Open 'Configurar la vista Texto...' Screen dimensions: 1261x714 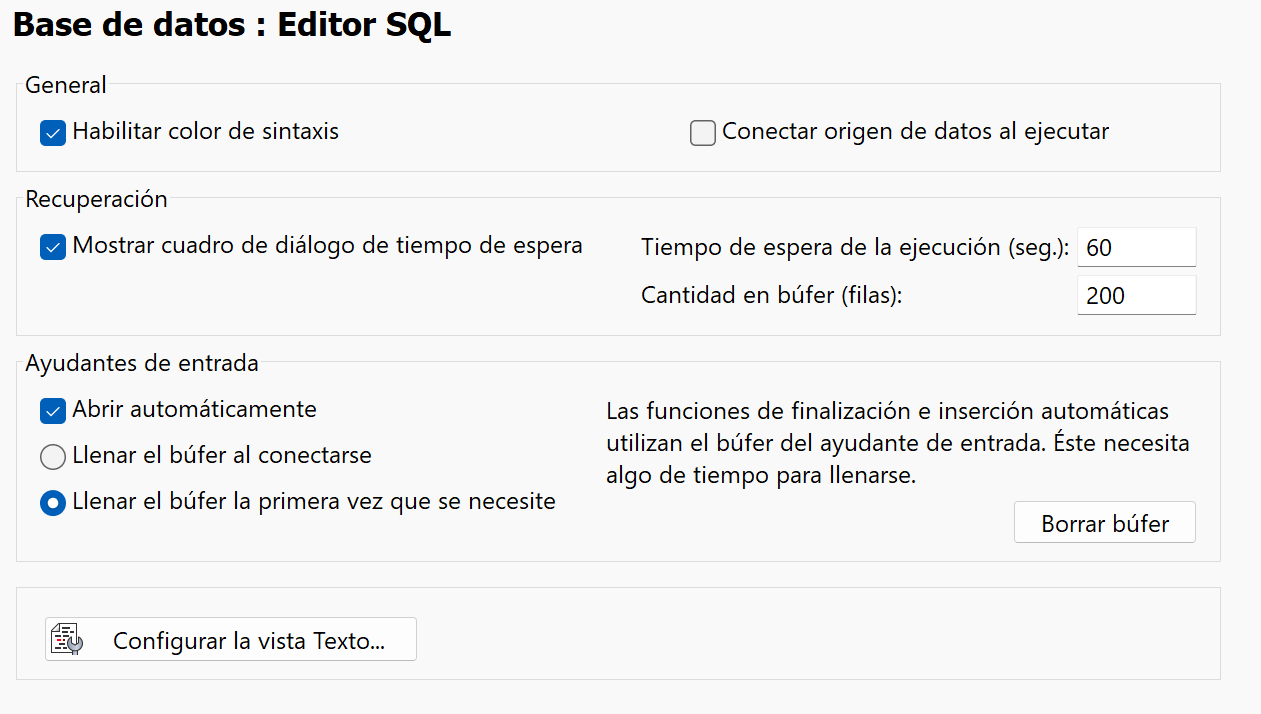[230, 638]
